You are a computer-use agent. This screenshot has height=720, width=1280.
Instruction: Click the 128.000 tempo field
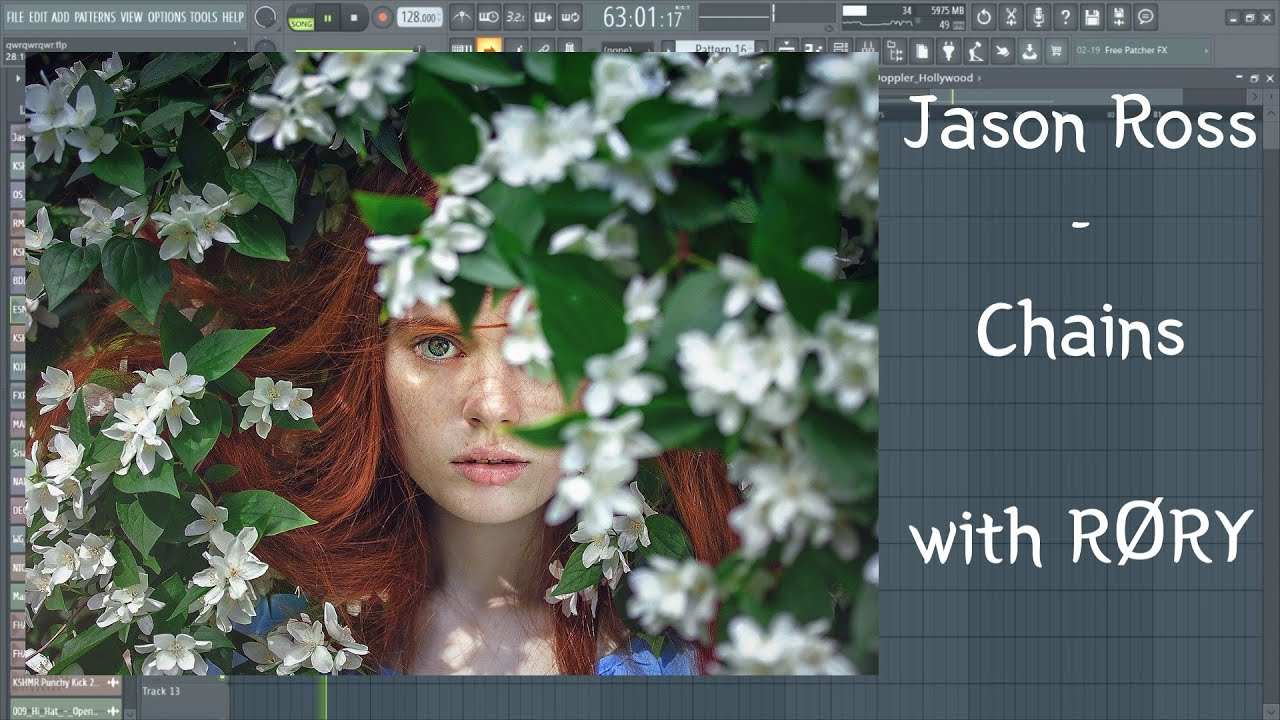419,17
